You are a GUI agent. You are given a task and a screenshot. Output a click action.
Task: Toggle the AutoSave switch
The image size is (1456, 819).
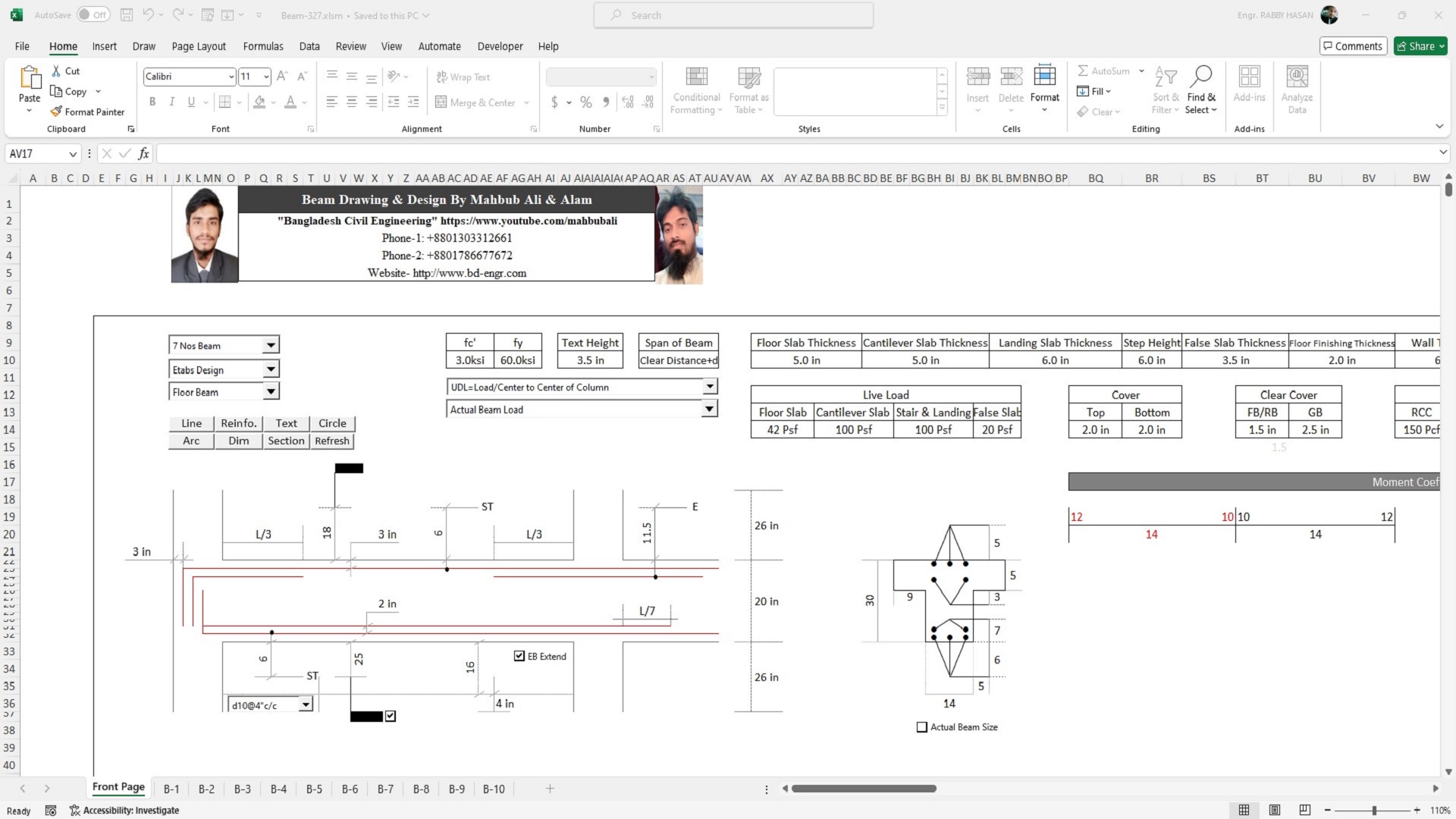[93, 15]
